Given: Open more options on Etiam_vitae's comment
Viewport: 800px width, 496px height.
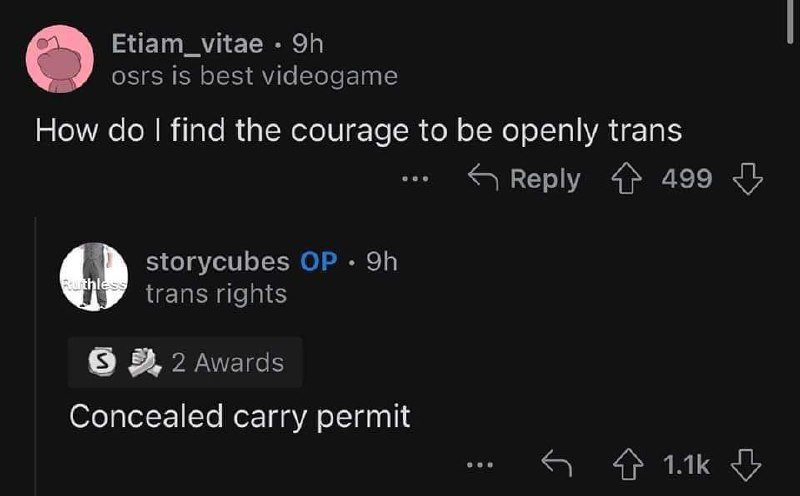Looking at the screenshot, I should click(415, 179).
